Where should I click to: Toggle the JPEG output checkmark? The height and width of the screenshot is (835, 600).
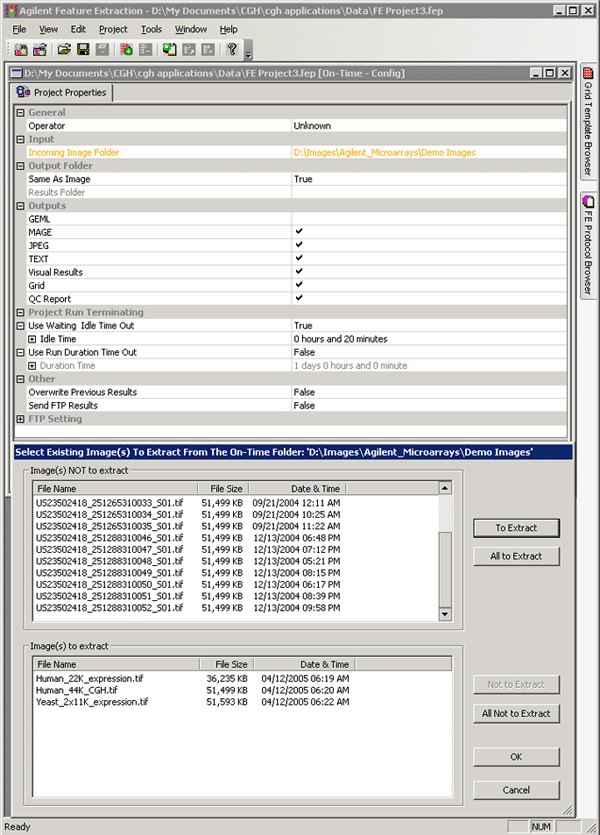point(298,245)
